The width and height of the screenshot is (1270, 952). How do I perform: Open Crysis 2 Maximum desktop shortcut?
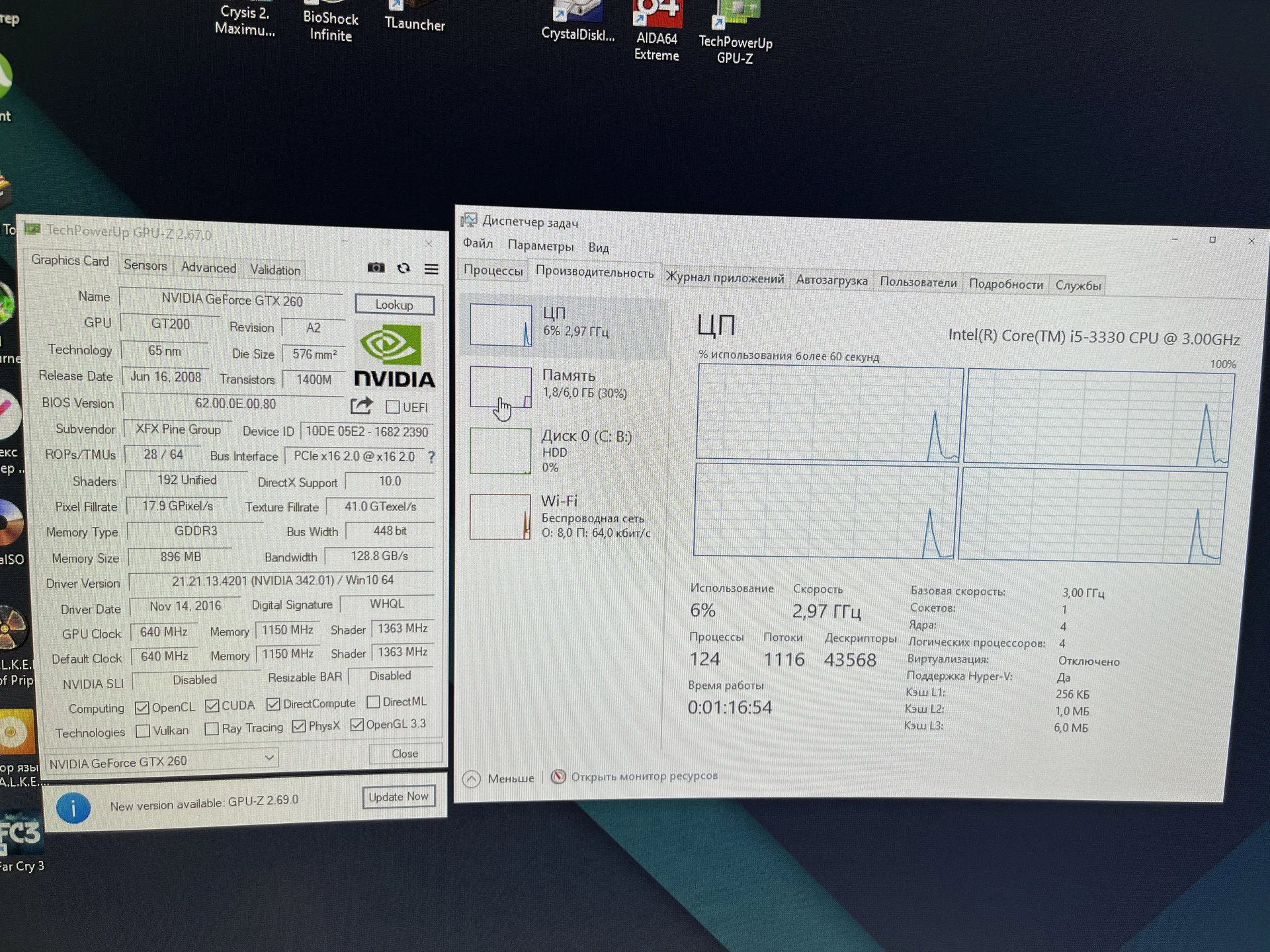(245, 19)
